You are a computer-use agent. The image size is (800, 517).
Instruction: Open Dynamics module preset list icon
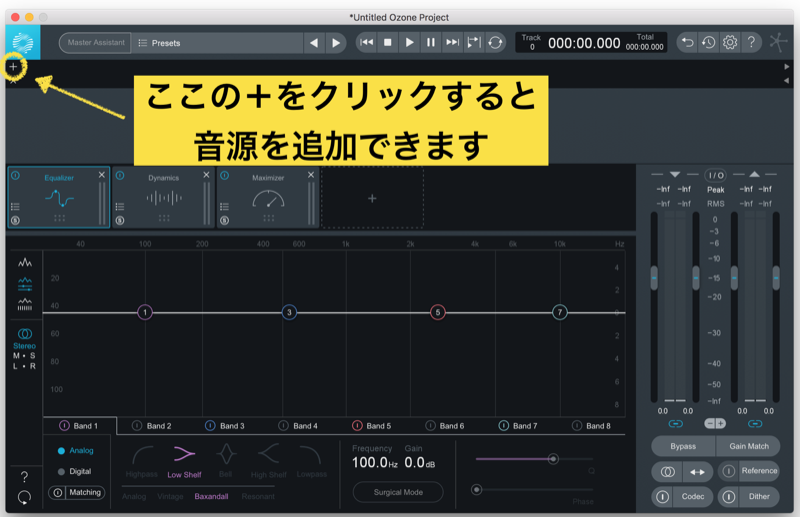click(x=120, y=207)
